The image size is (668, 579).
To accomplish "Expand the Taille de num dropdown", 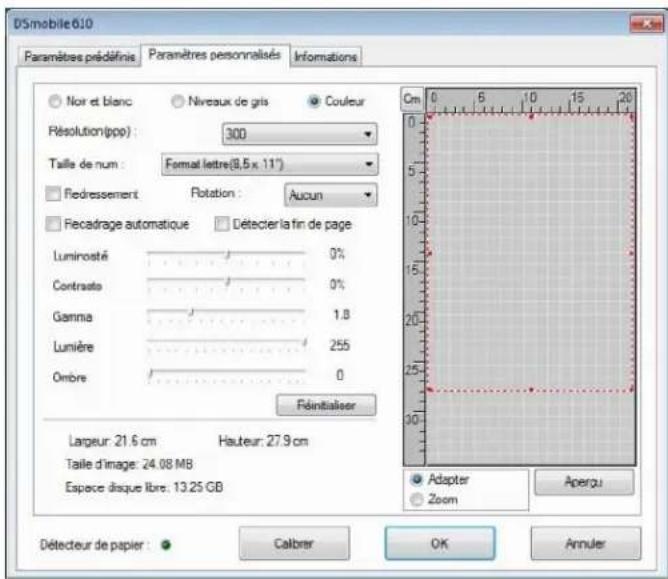I will click(x=269, y=164).
